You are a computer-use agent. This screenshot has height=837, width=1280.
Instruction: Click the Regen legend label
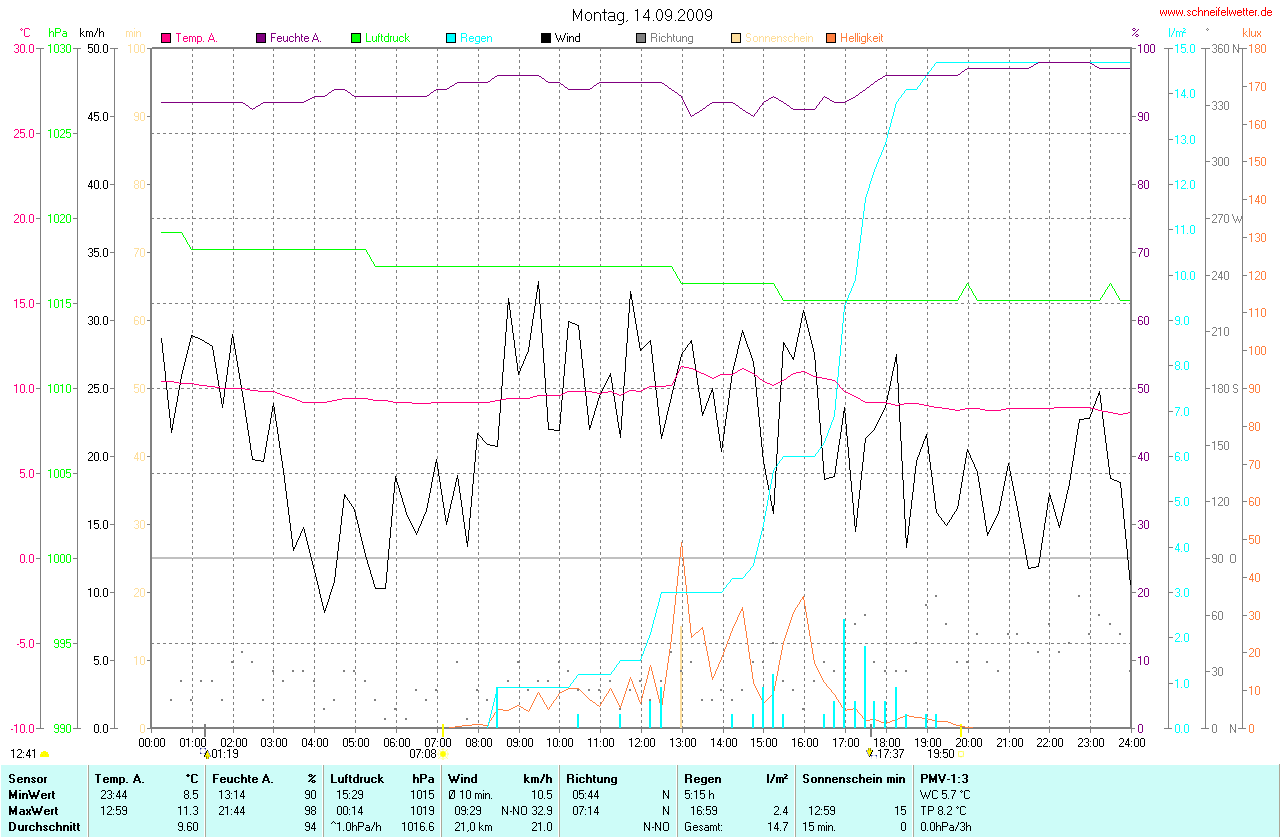click(x=476, y=38)
